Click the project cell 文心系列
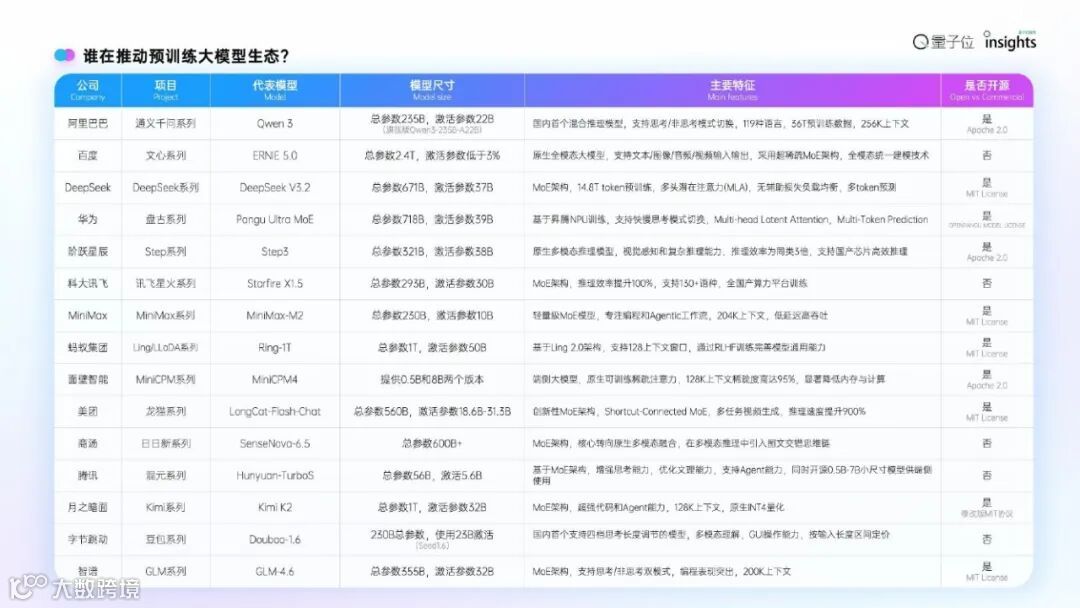 tap(165, 156)
